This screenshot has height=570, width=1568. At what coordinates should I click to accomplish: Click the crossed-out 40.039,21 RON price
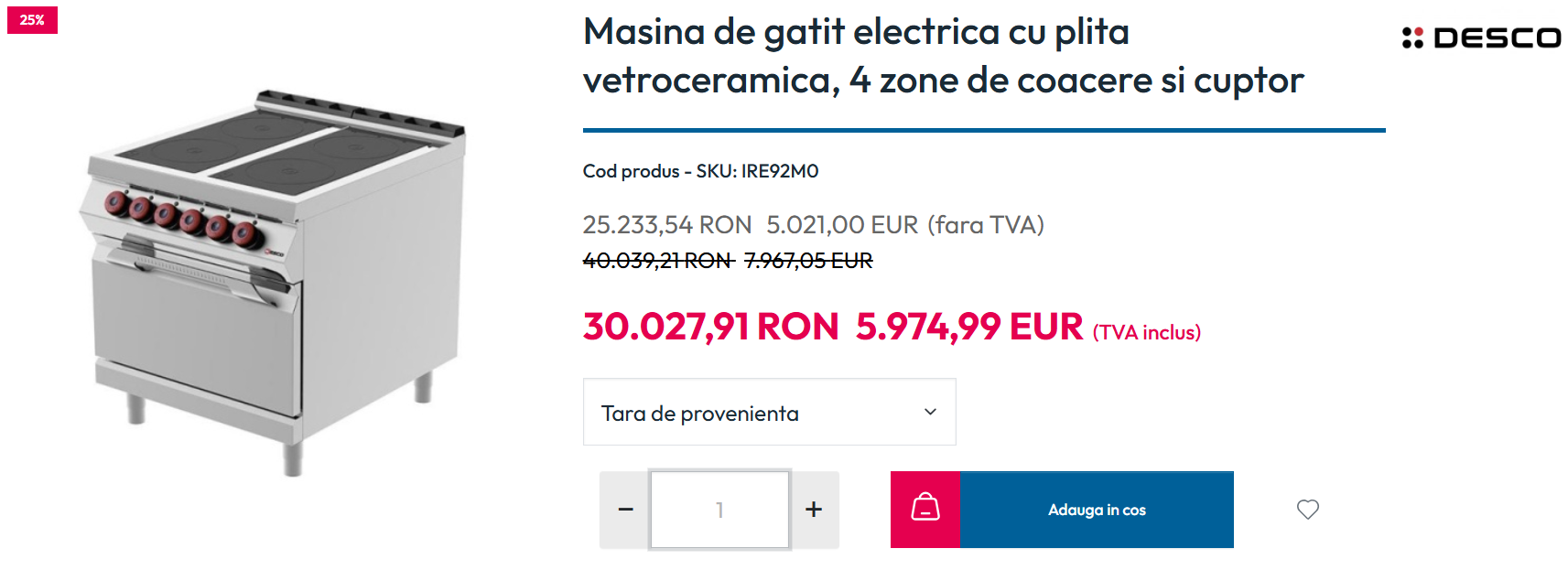pos(658,261)
